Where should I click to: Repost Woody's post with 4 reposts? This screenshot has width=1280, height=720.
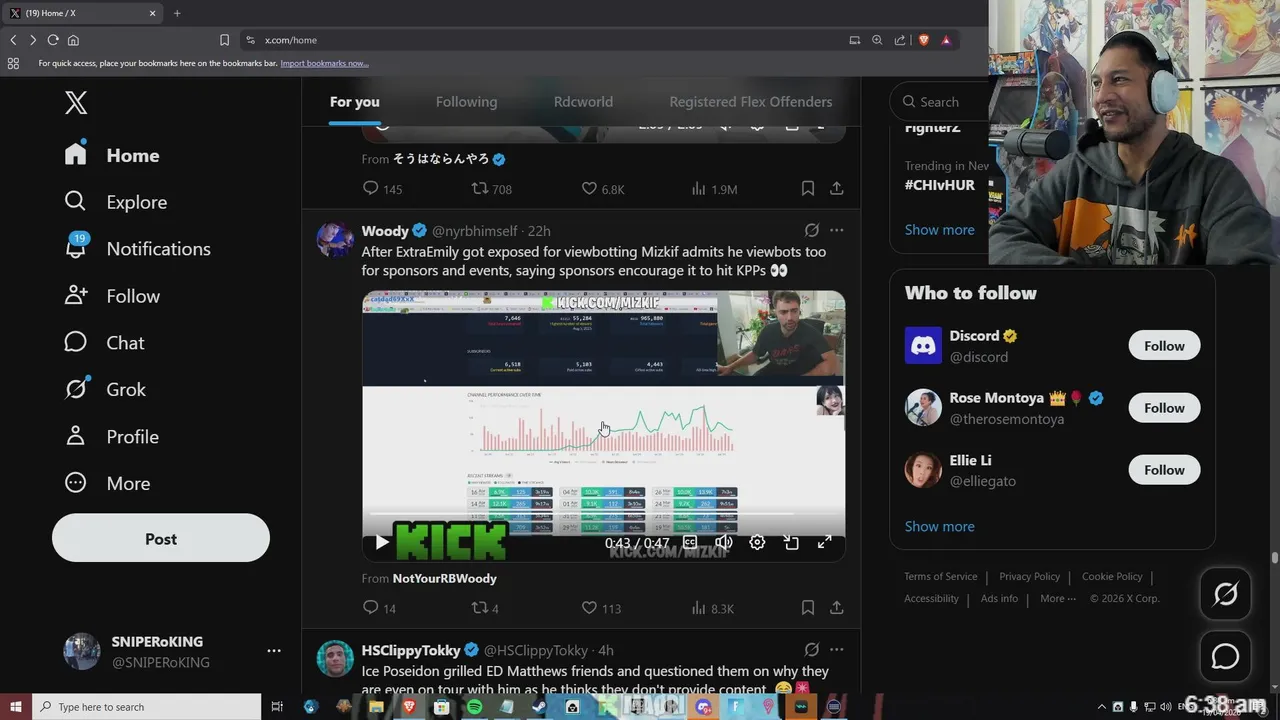point(485,607)
